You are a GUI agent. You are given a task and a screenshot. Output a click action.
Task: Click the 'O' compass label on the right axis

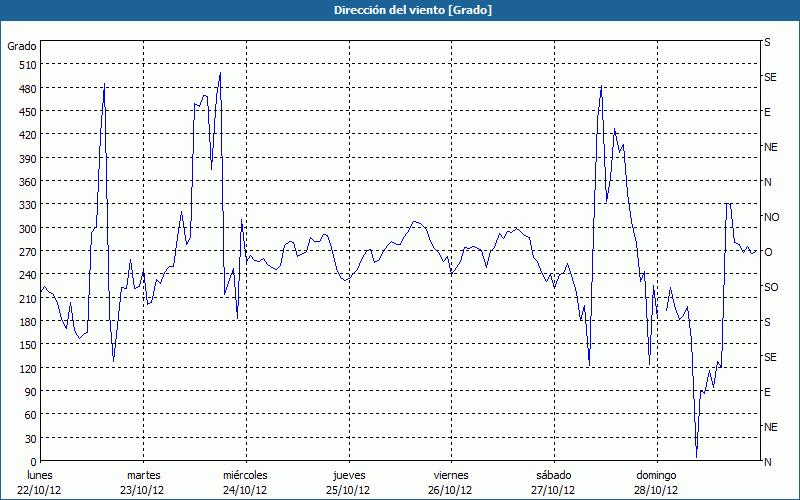(768, 252)
